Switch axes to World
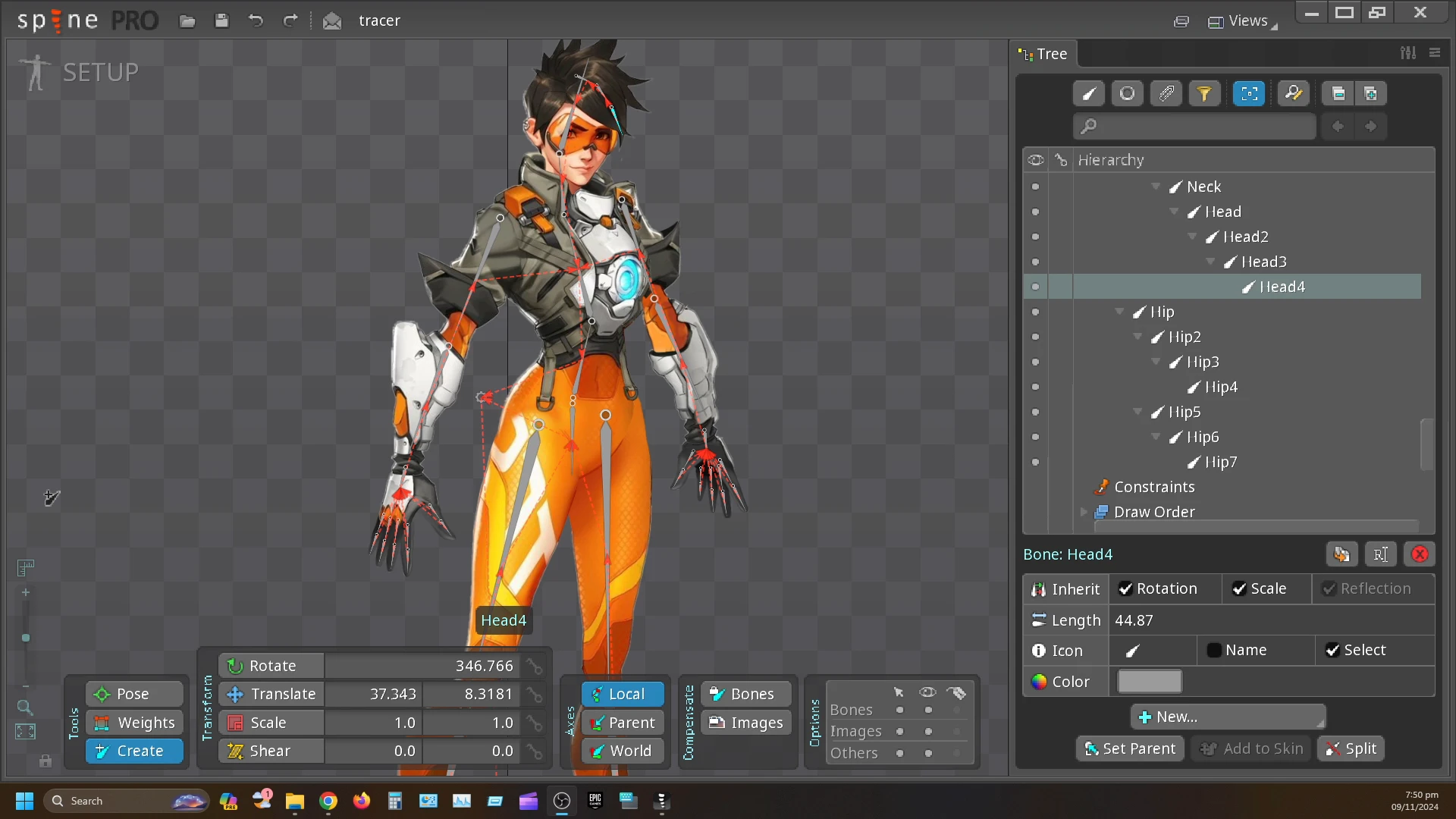 [623, 751]
